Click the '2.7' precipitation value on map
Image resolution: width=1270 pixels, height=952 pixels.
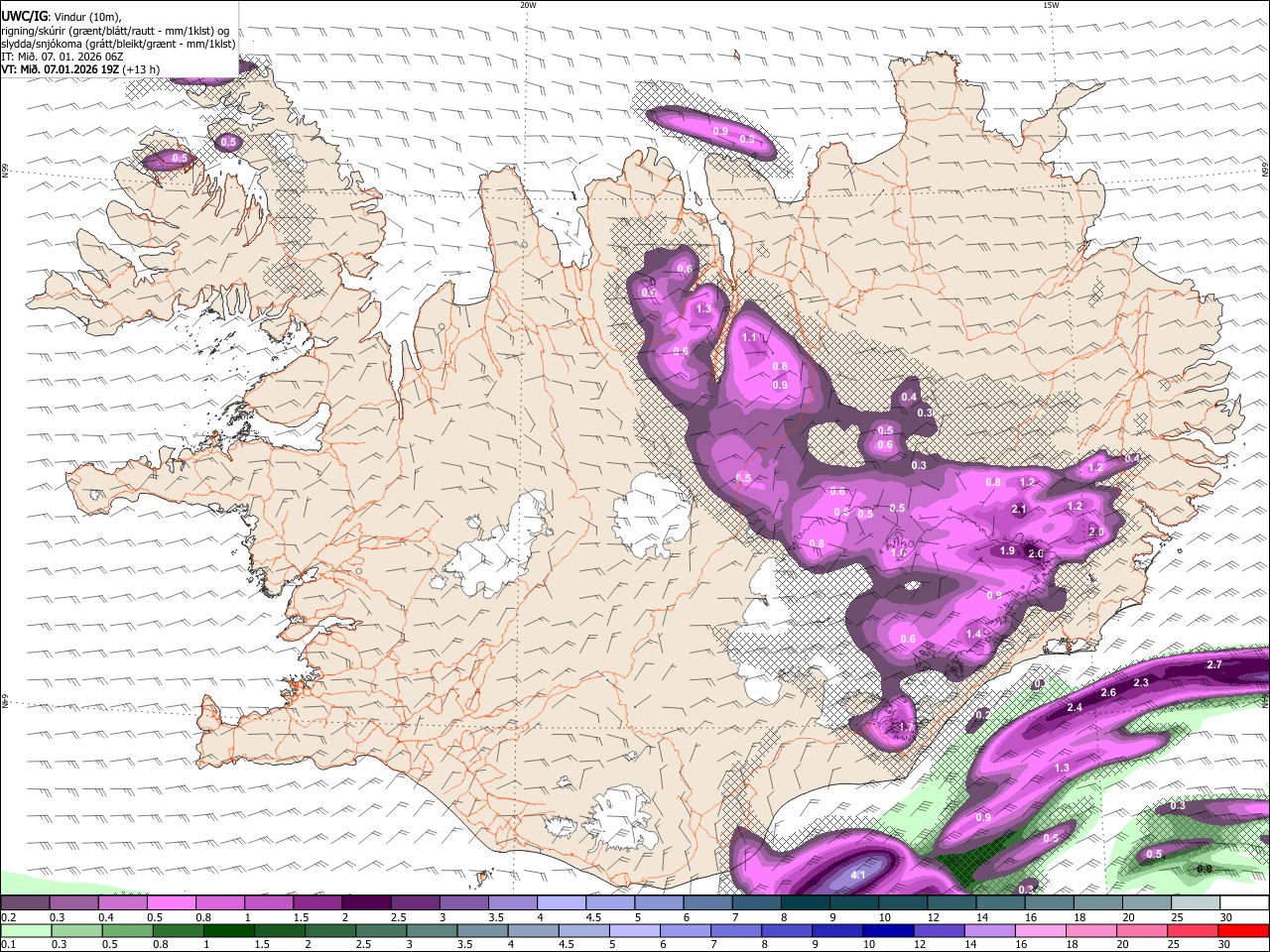(1214, 664)
